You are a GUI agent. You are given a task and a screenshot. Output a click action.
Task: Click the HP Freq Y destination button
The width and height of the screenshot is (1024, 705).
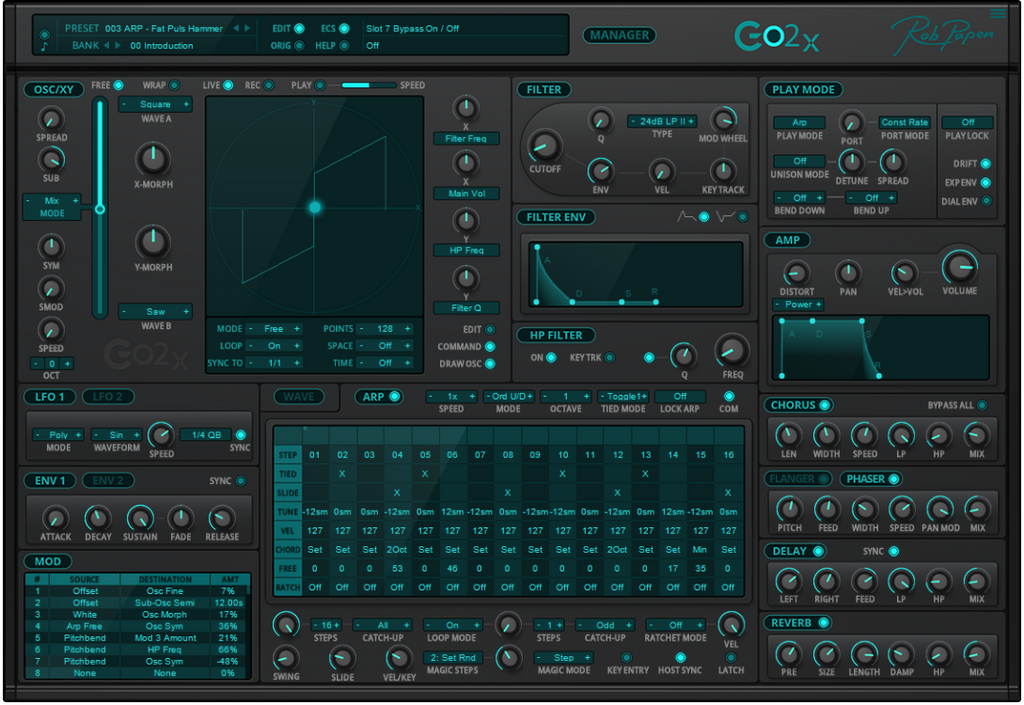(466, 250)
